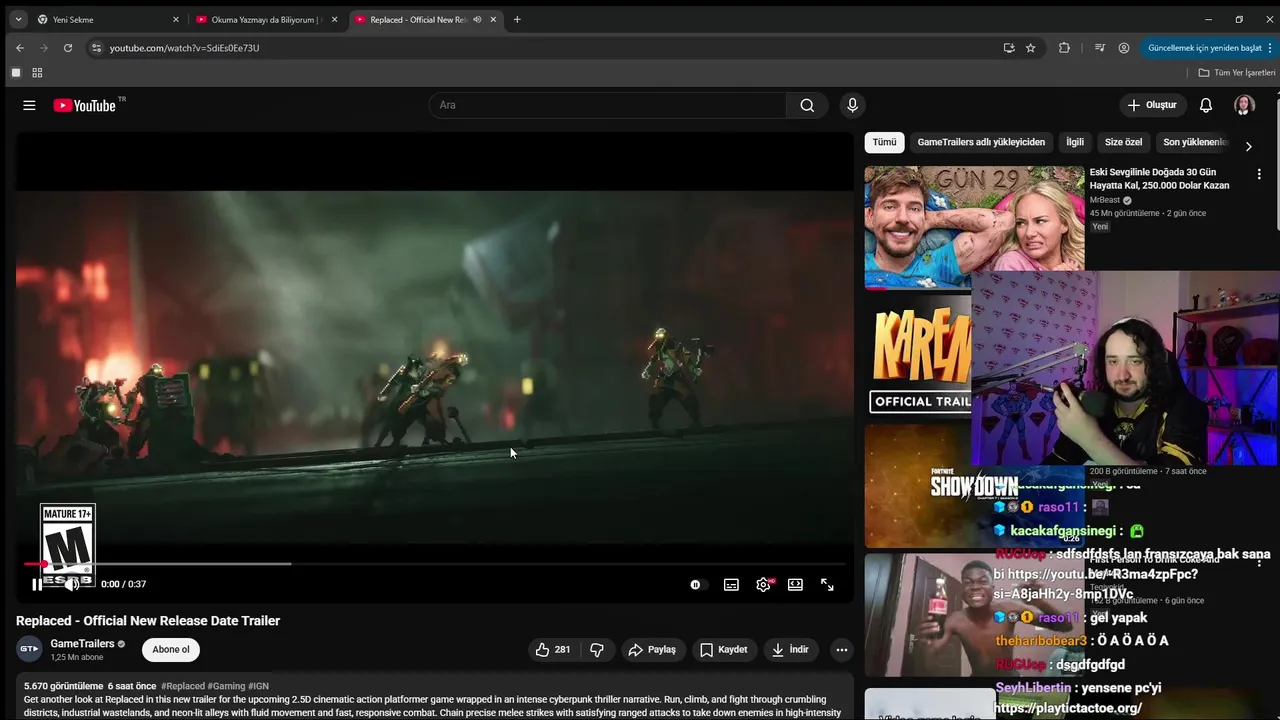Select the GameTrailers adlı yükleyiciden chip

981,142
